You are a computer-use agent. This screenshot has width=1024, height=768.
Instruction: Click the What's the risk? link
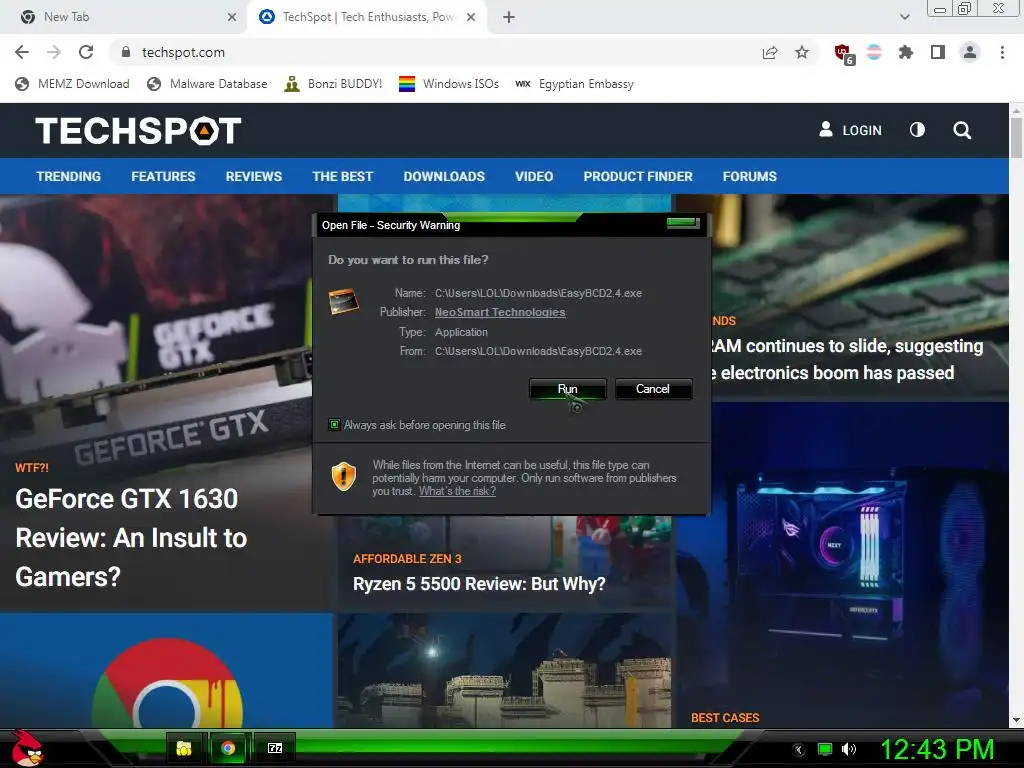click(x=457, y=491)
